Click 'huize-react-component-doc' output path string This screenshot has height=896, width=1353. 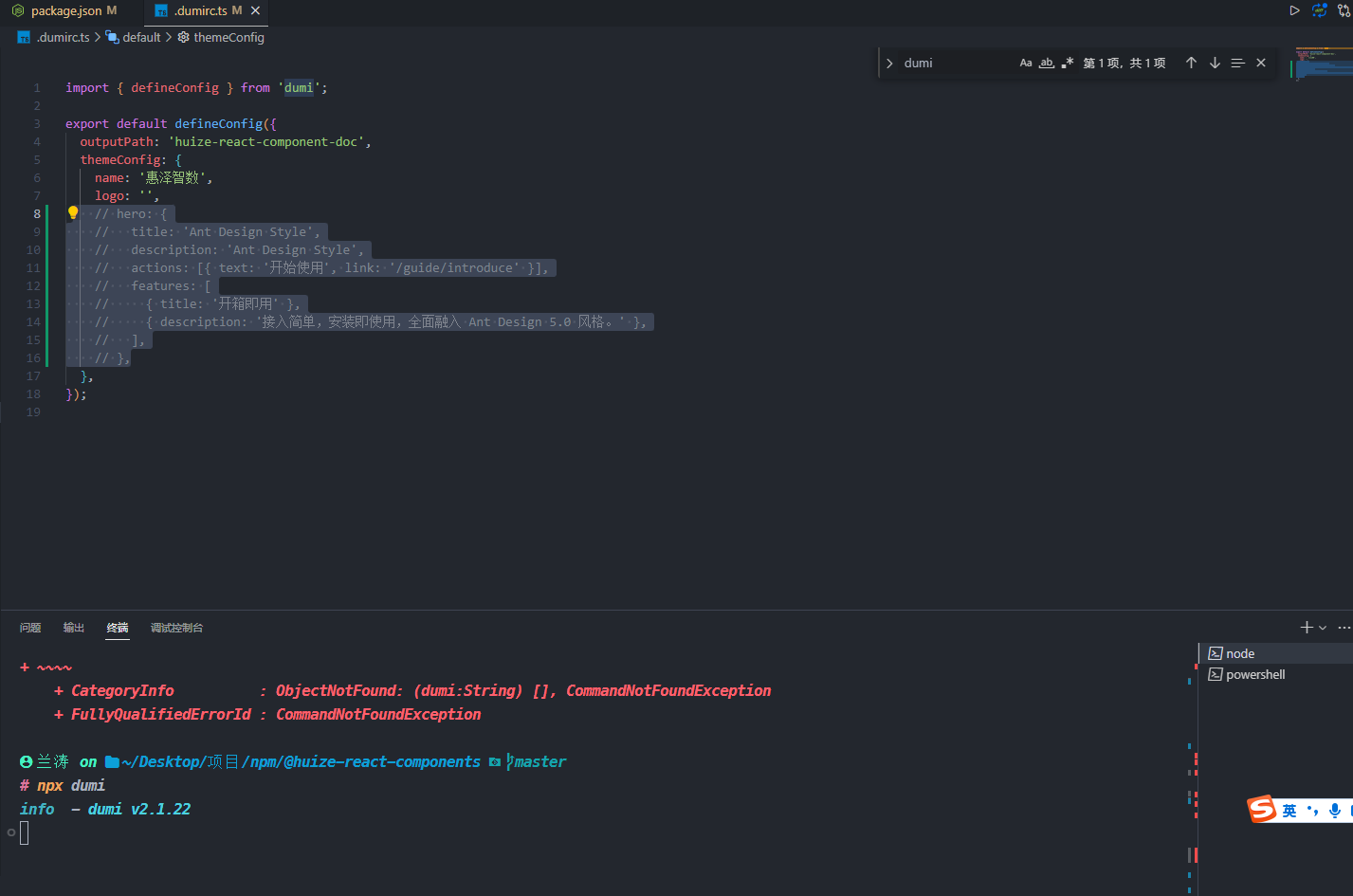265,141
